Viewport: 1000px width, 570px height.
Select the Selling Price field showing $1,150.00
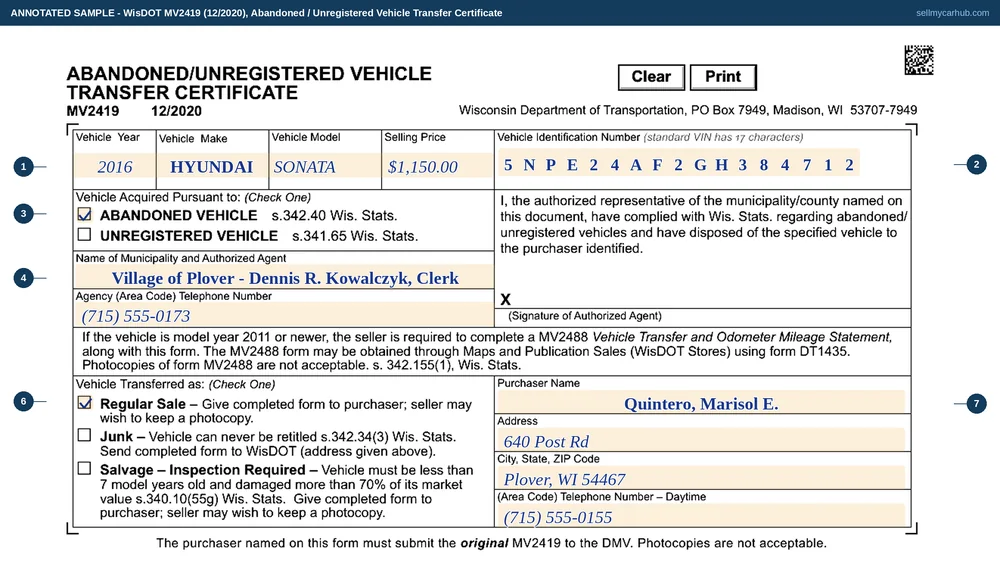tap(438, 166)
